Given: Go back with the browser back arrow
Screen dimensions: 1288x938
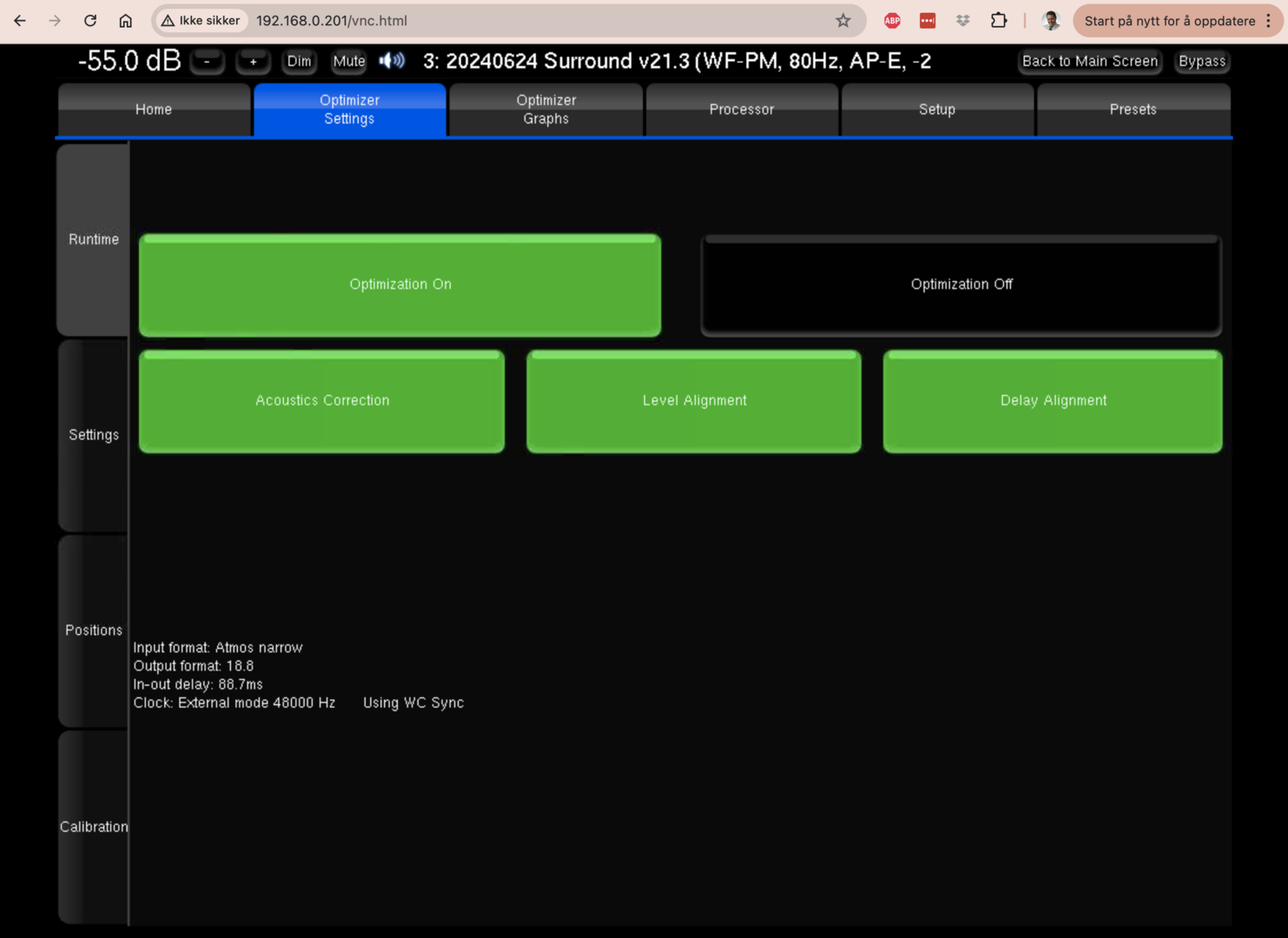Looking at the screenshot, I should (20, 21).
